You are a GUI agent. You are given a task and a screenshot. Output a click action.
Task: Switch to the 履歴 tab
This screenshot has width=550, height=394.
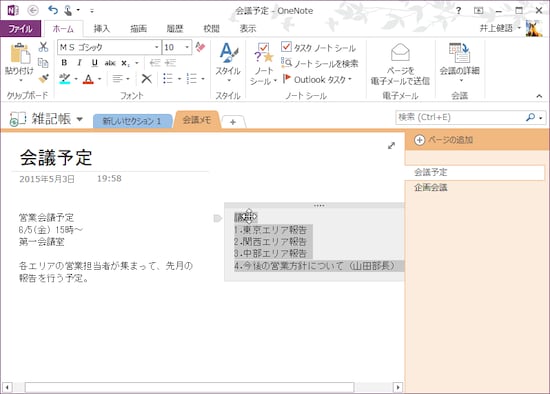175,29
